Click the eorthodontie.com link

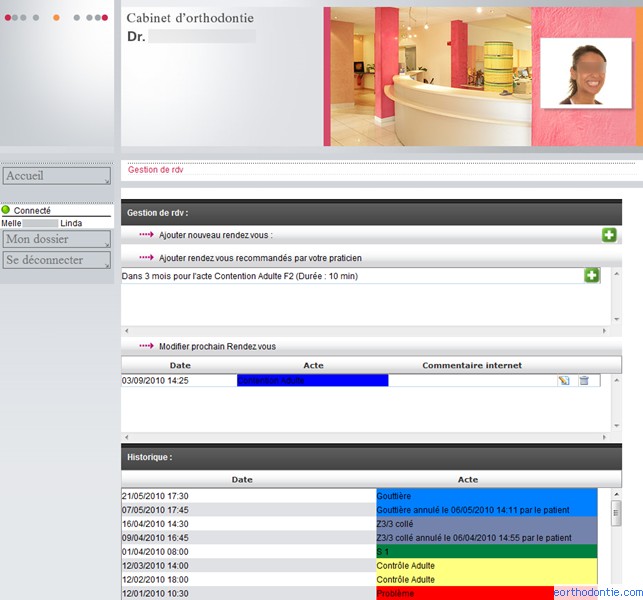pyautogui.click(x=593, y=592)
